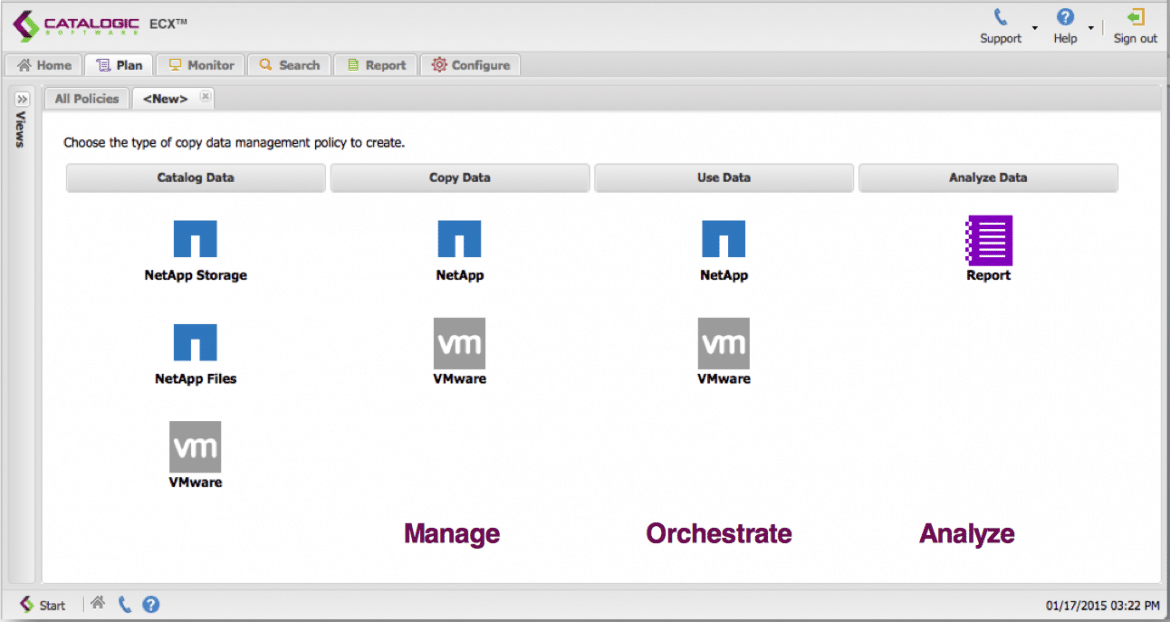
Task: Click the Catalog Data header button
Action: click(x=195, y=178)
